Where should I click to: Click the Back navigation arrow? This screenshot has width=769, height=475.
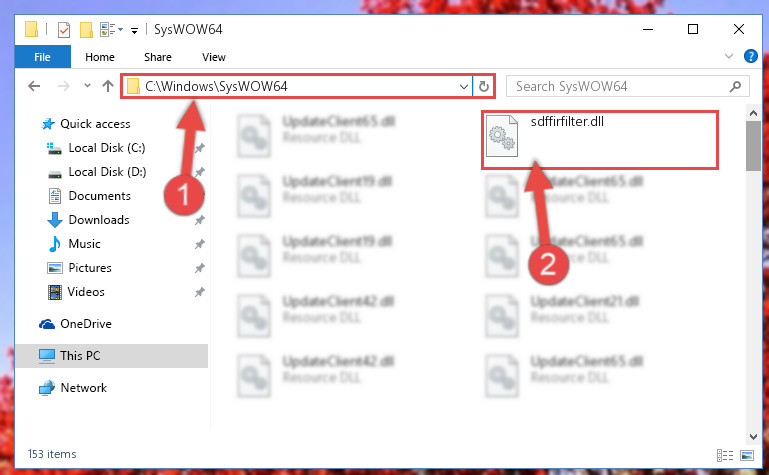(x=34, y=86)
